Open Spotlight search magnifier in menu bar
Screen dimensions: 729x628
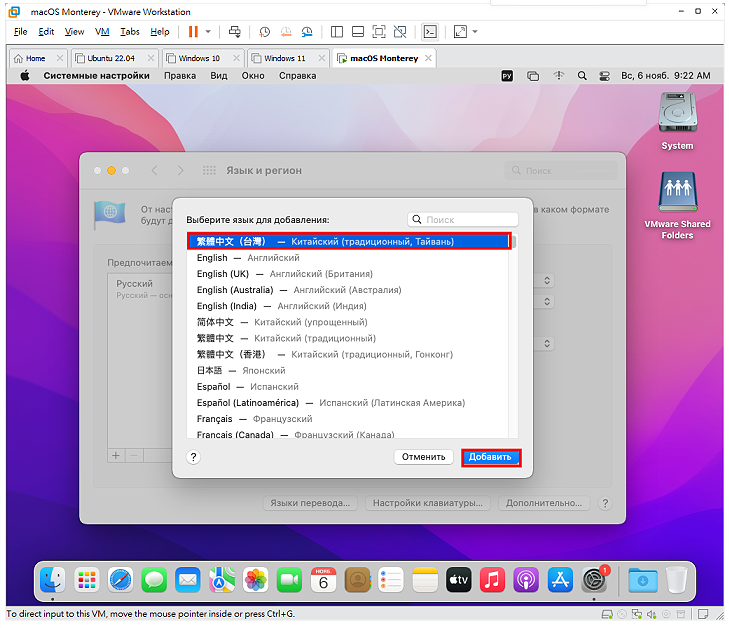(582, 75)
